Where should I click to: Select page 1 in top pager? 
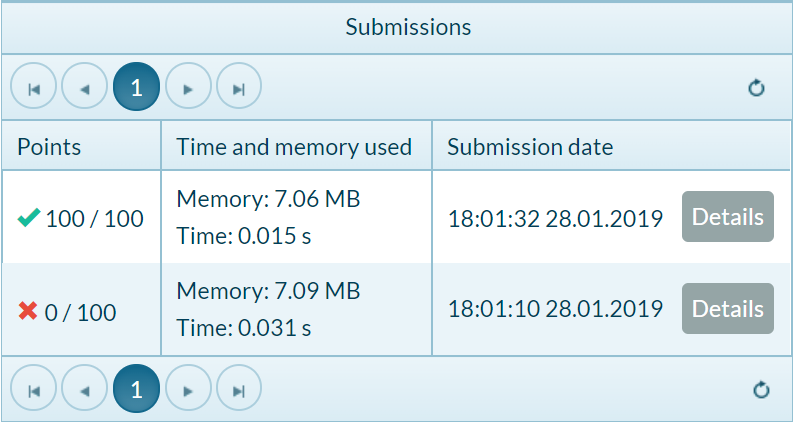(136, 86)
